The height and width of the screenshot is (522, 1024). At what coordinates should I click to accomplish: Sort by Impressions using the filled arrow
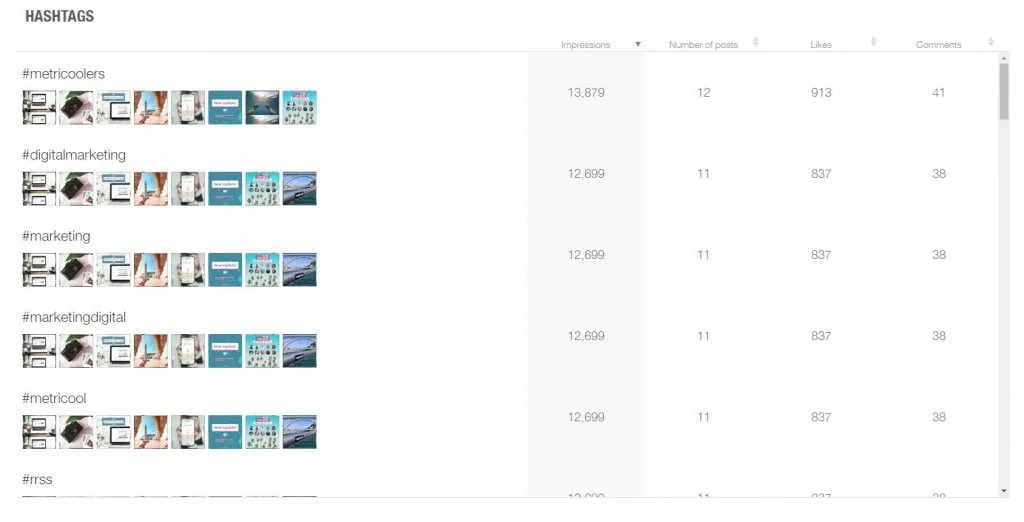(638, 44)
